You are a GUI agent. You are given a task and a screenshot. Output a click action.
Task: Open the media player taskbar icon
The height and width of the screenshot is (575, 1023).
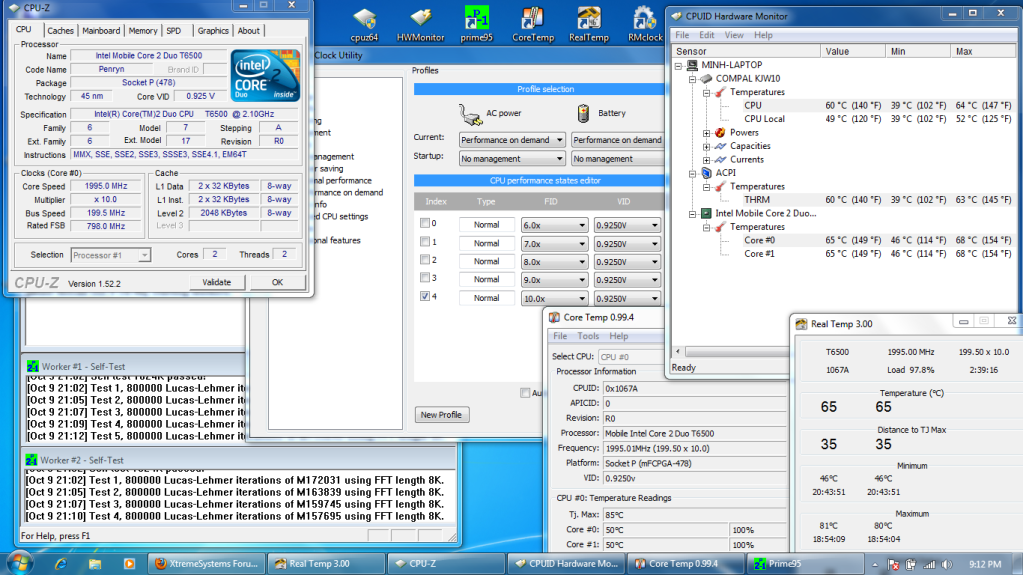[x=129, y=564]
